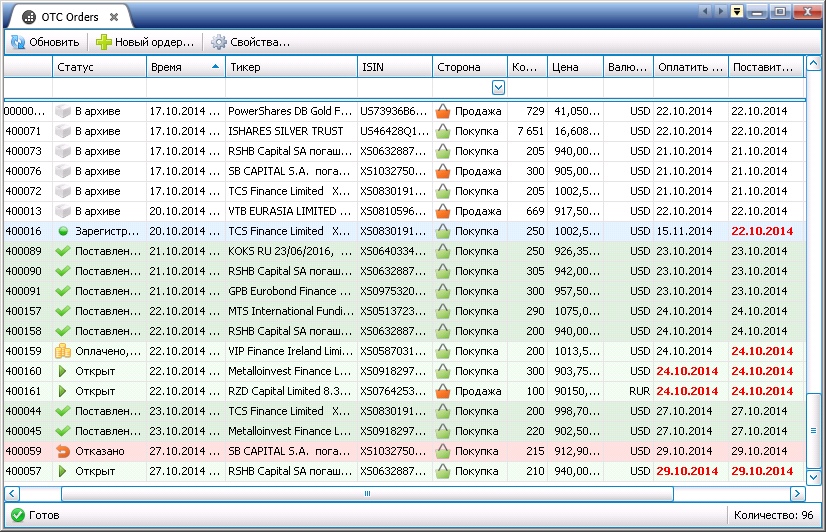Click paid coins icon for order 400159
This screenshot has width=826, height=532.
coord(63,351)
